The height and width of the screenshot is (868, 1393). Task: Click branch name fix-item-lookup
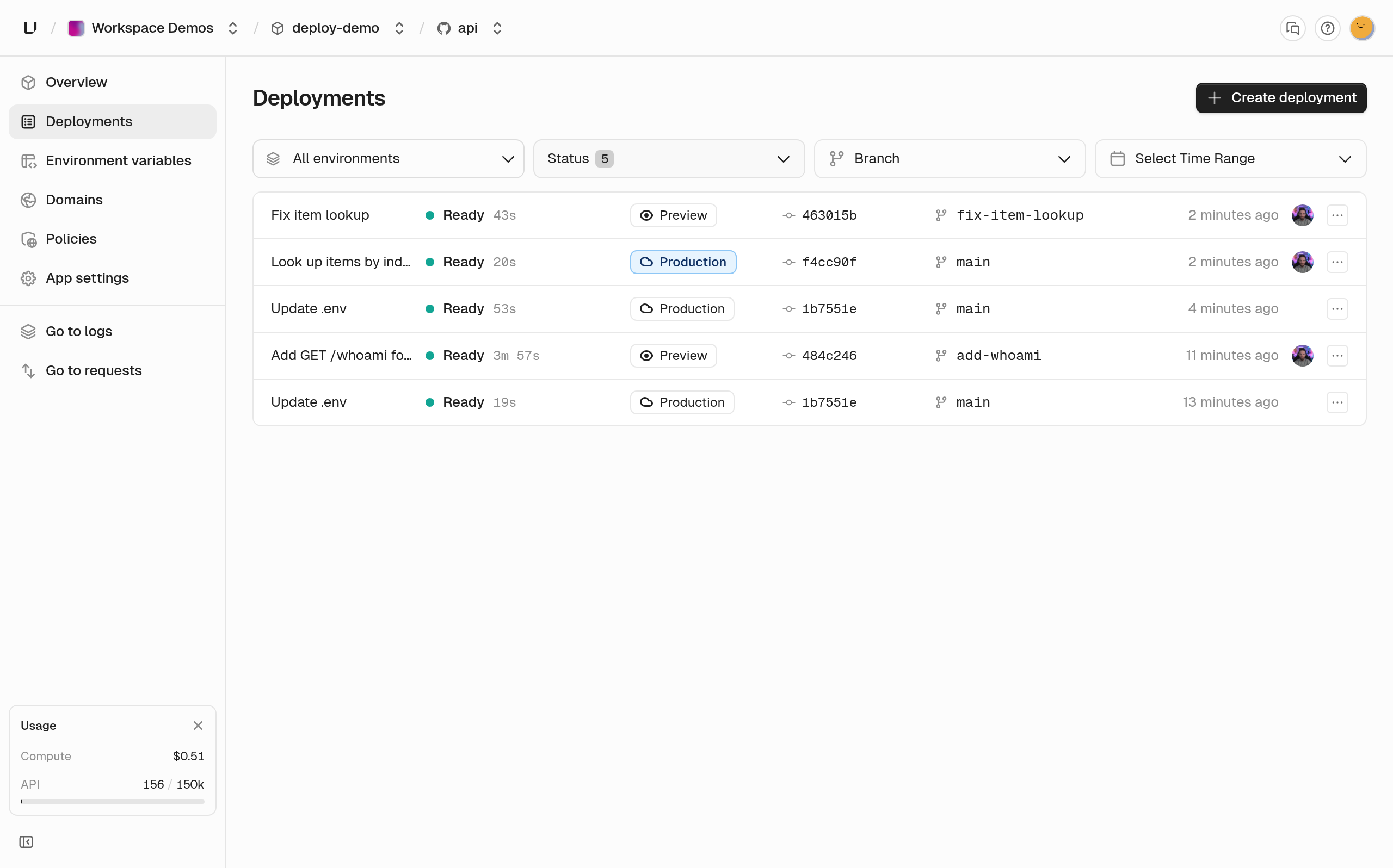pos(1020,215)
